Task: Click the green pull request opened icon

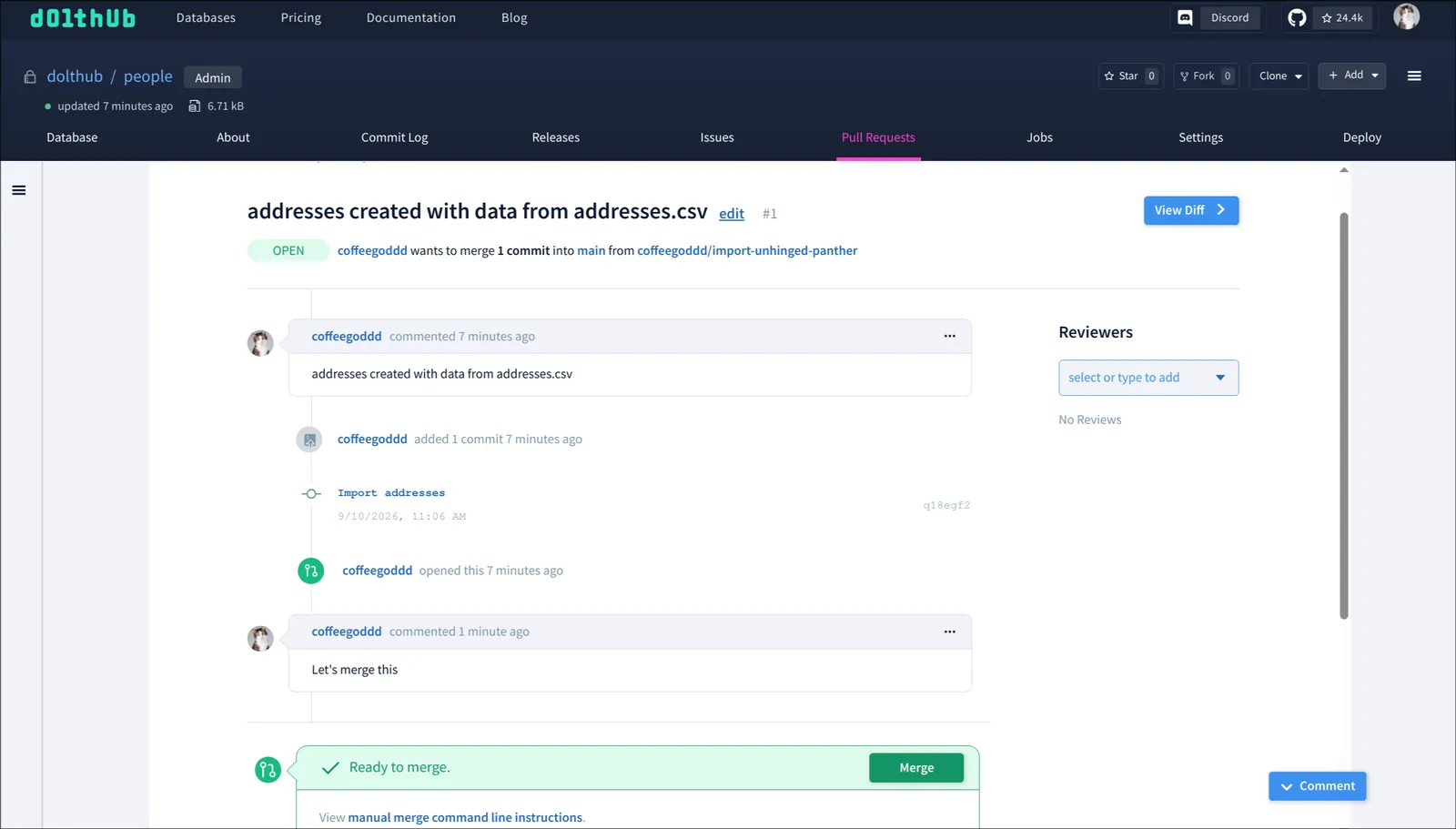Action: point(311,571)
